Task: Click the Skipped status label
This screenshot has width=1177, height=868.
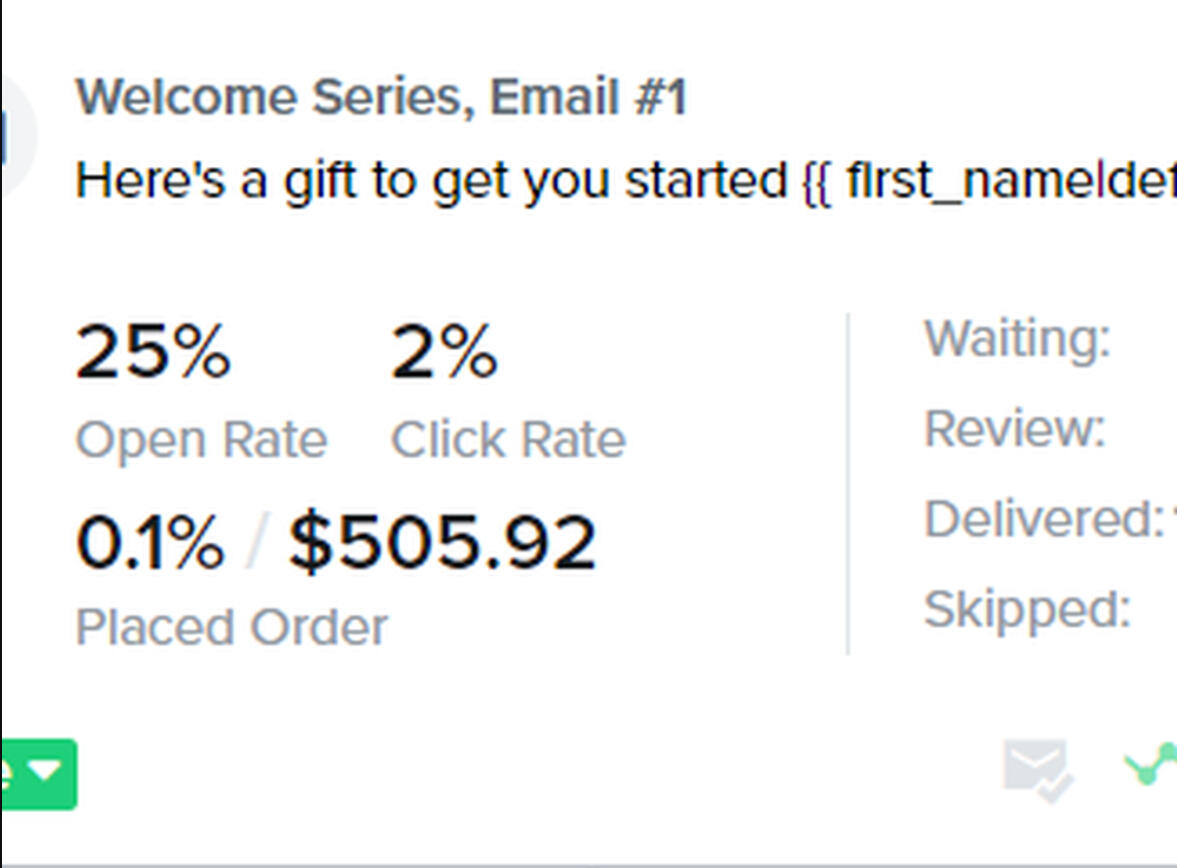Action: click(x=1027, y=608)
